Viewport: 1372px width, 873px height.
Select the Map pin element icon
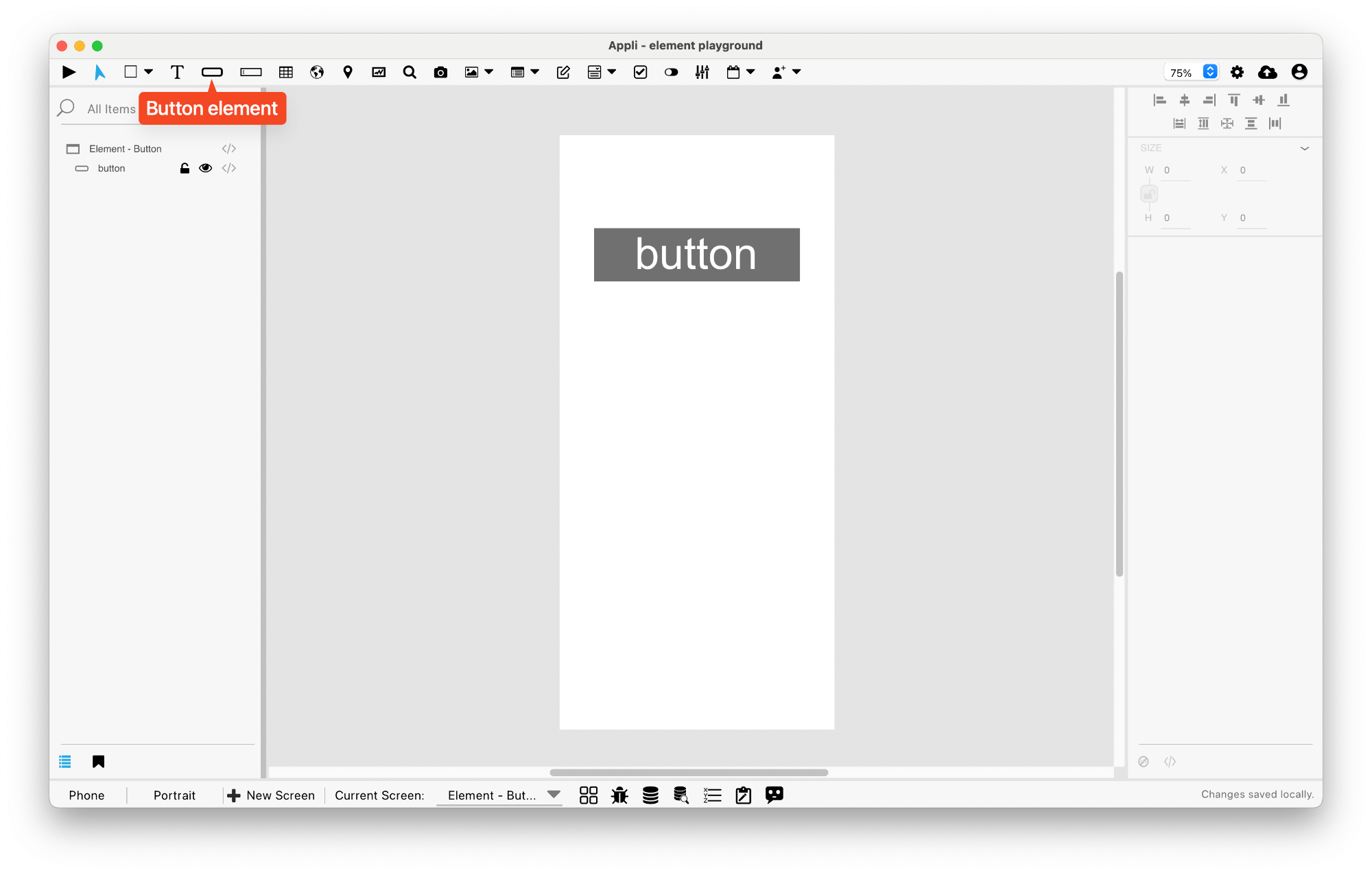pyautogui.click(x=348, y=72)
